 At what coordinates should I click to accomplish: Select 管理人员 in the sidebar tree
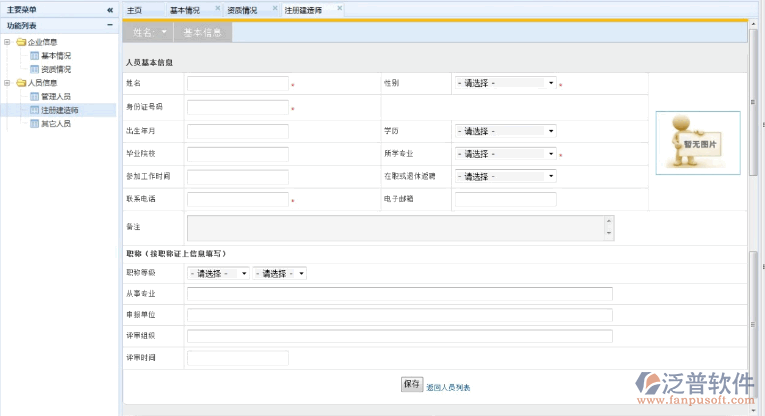55,96
